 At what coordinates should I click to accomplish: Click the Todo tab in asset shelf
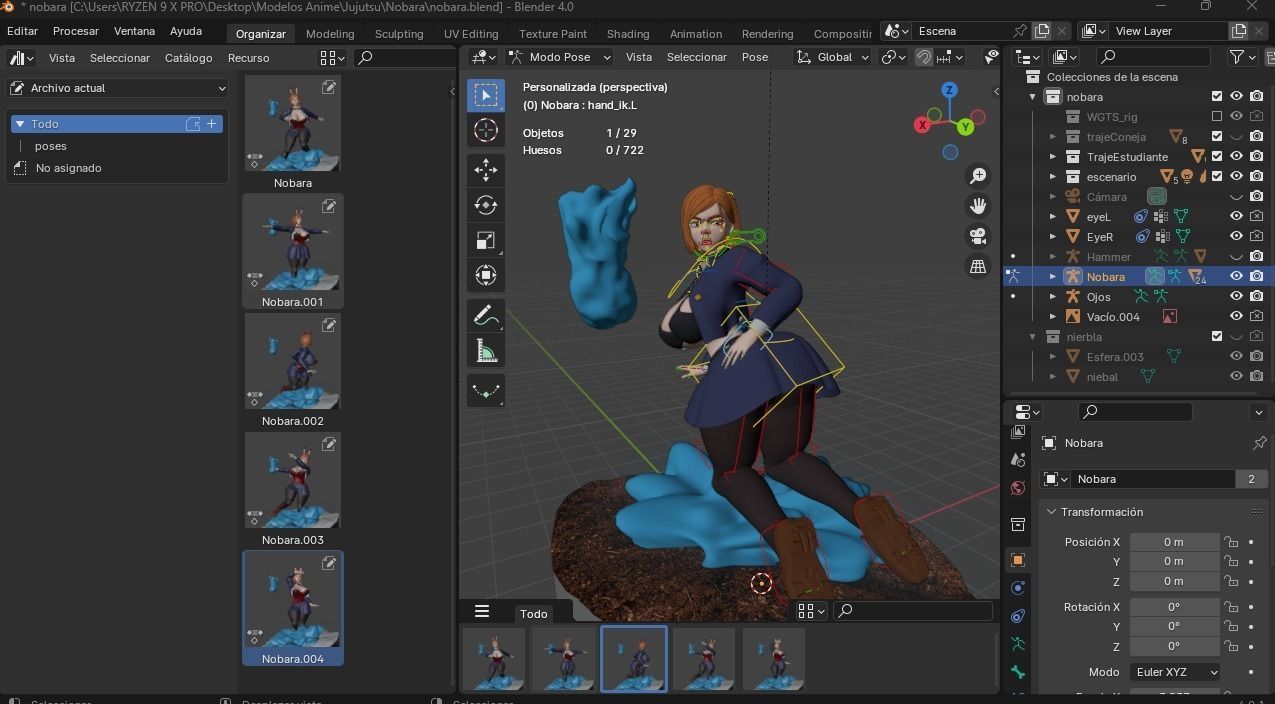[534, 614]
